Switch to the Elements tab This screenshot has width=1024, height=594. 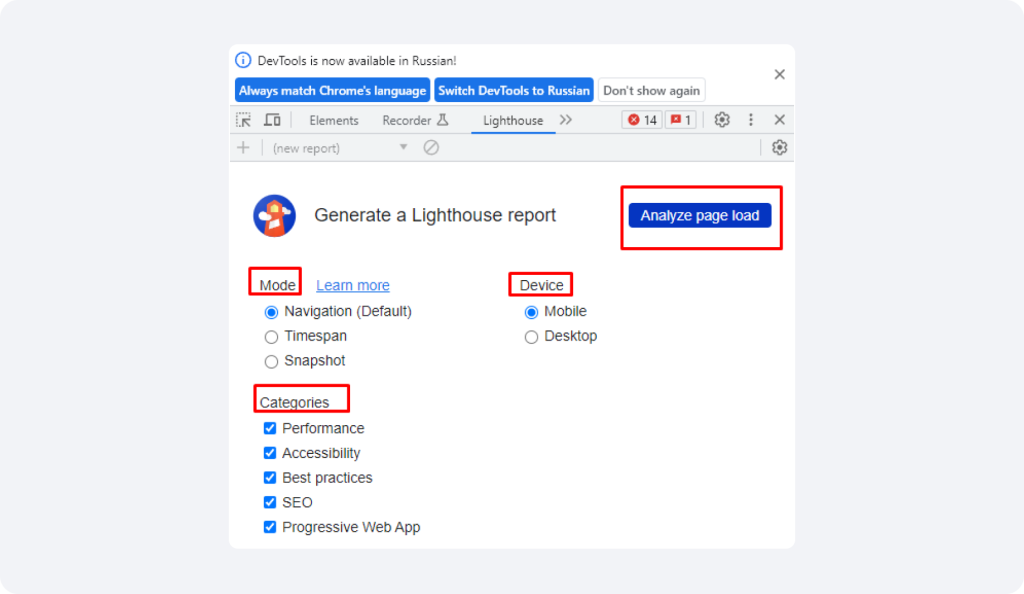334,121
